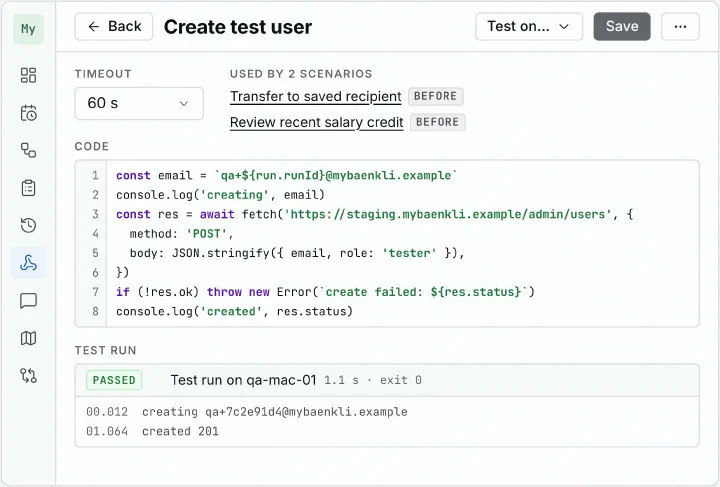Go back with the Back button
The width and height of the screenshot is (720, 487).
pos(114,27)
